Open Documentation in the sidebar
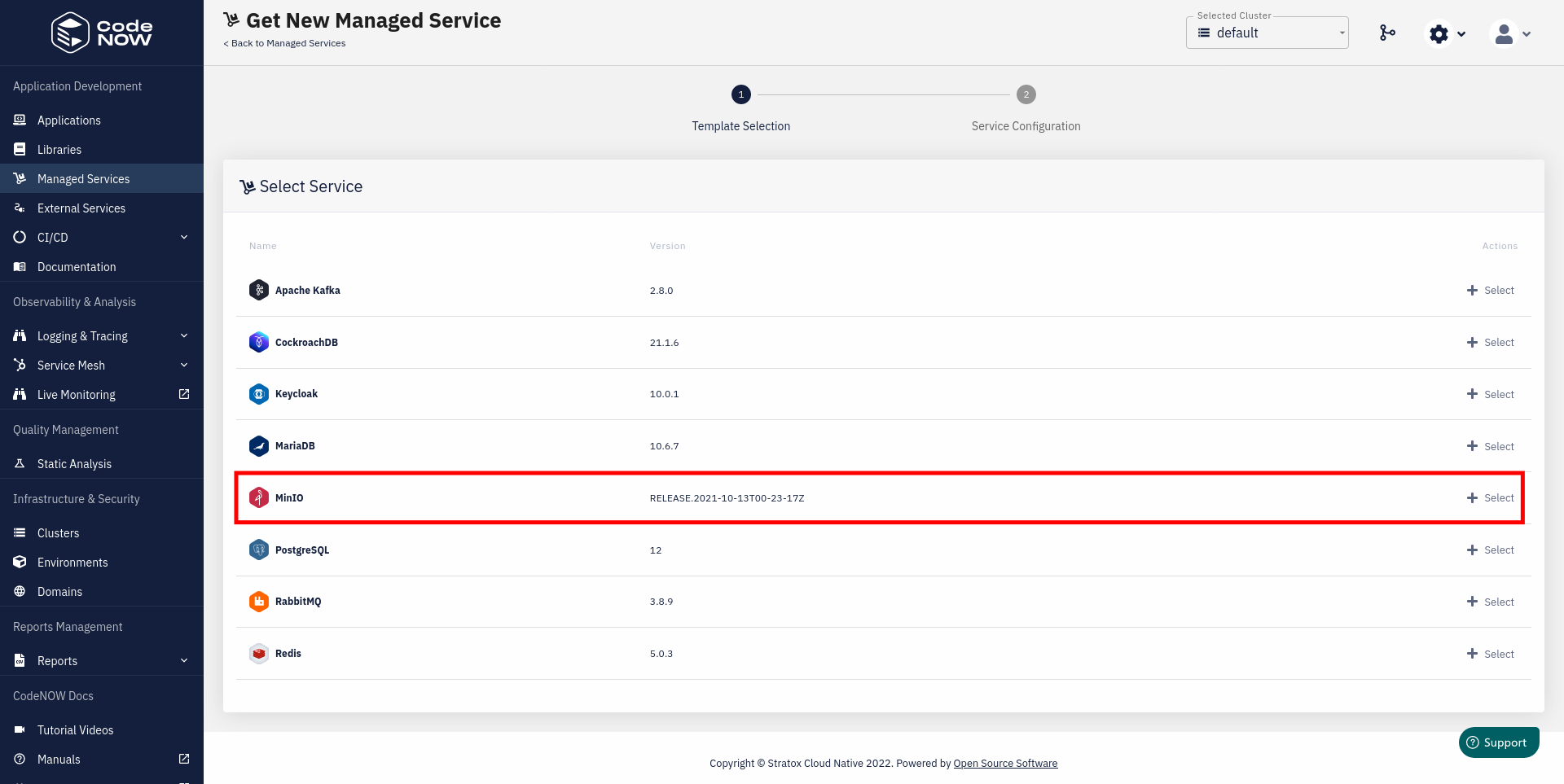Image resolution: width=1564 pixels, height=784 pixels. point(102,266)
